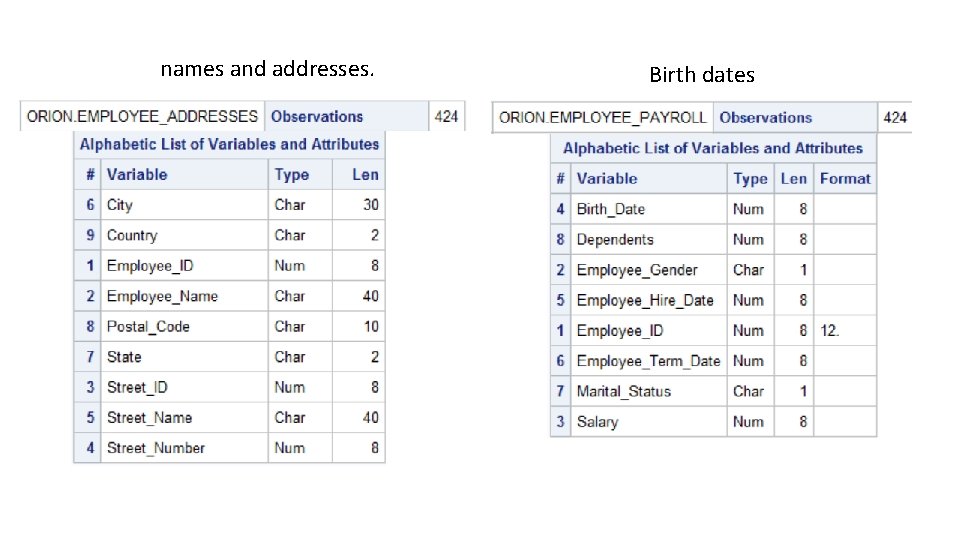Select the Marital_Status variable
Image resolution: width=960 pixels, height=540 pixels.
coord(624,391)
